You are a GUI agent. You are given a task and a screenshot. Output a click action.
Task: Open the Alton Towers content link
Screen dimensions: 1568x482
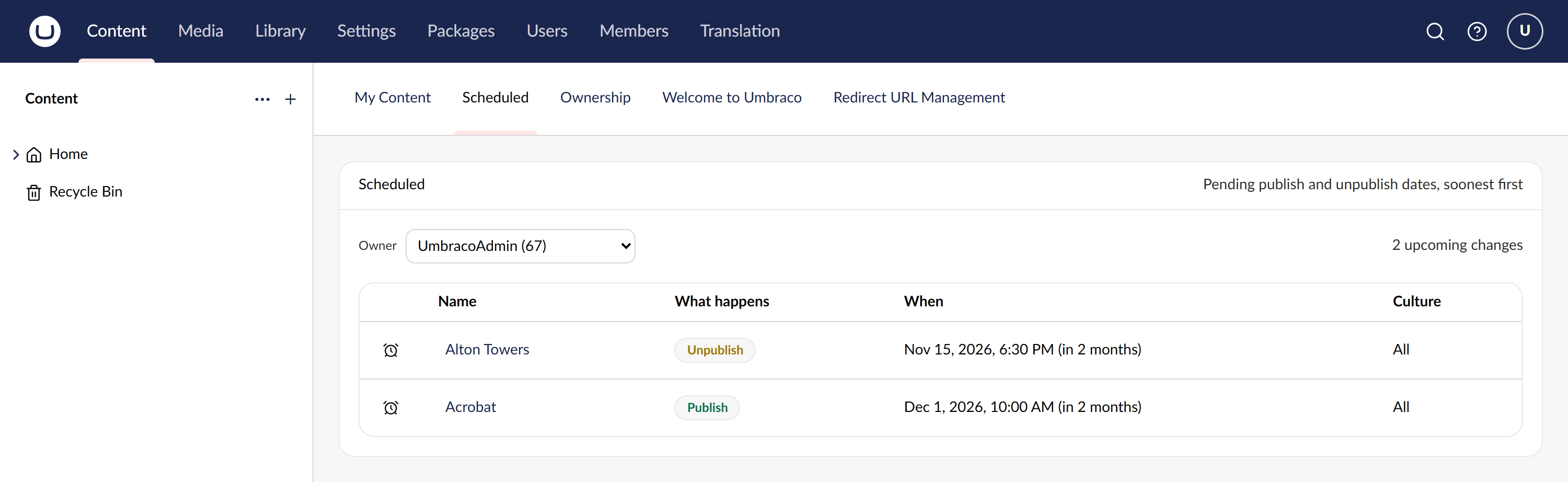pyautogui.click(x=487, y=349)
